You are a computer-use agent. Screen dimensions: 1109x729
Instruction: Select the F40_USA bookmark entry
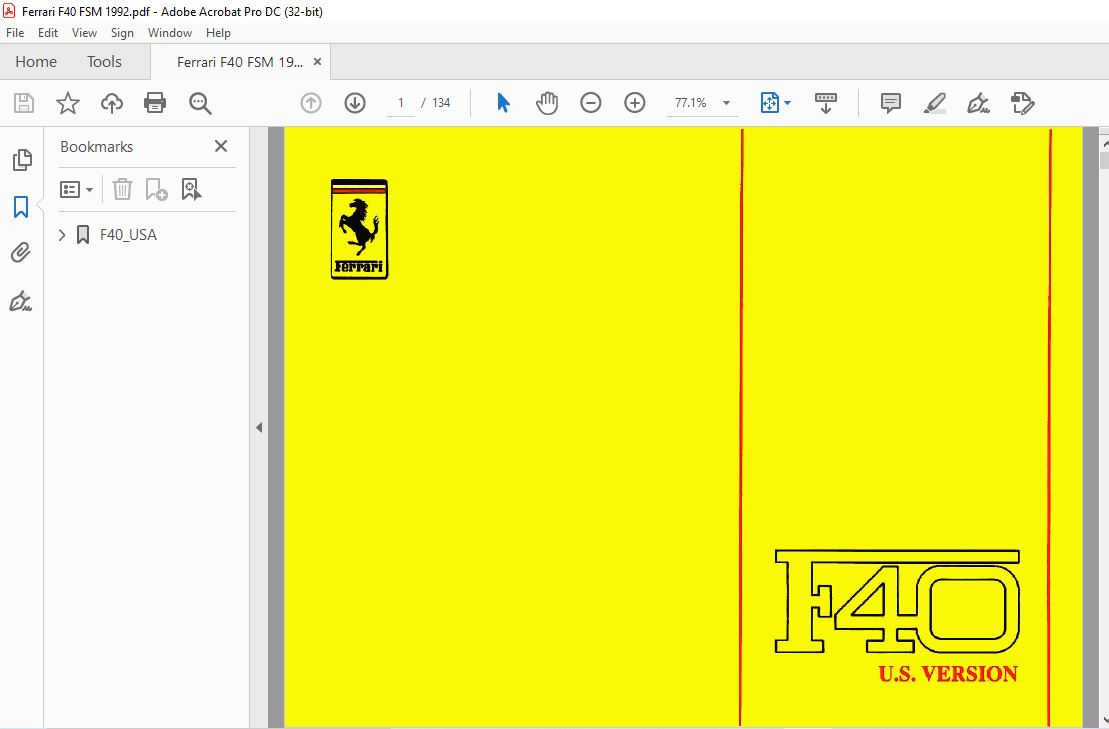[x=128, y=235]
